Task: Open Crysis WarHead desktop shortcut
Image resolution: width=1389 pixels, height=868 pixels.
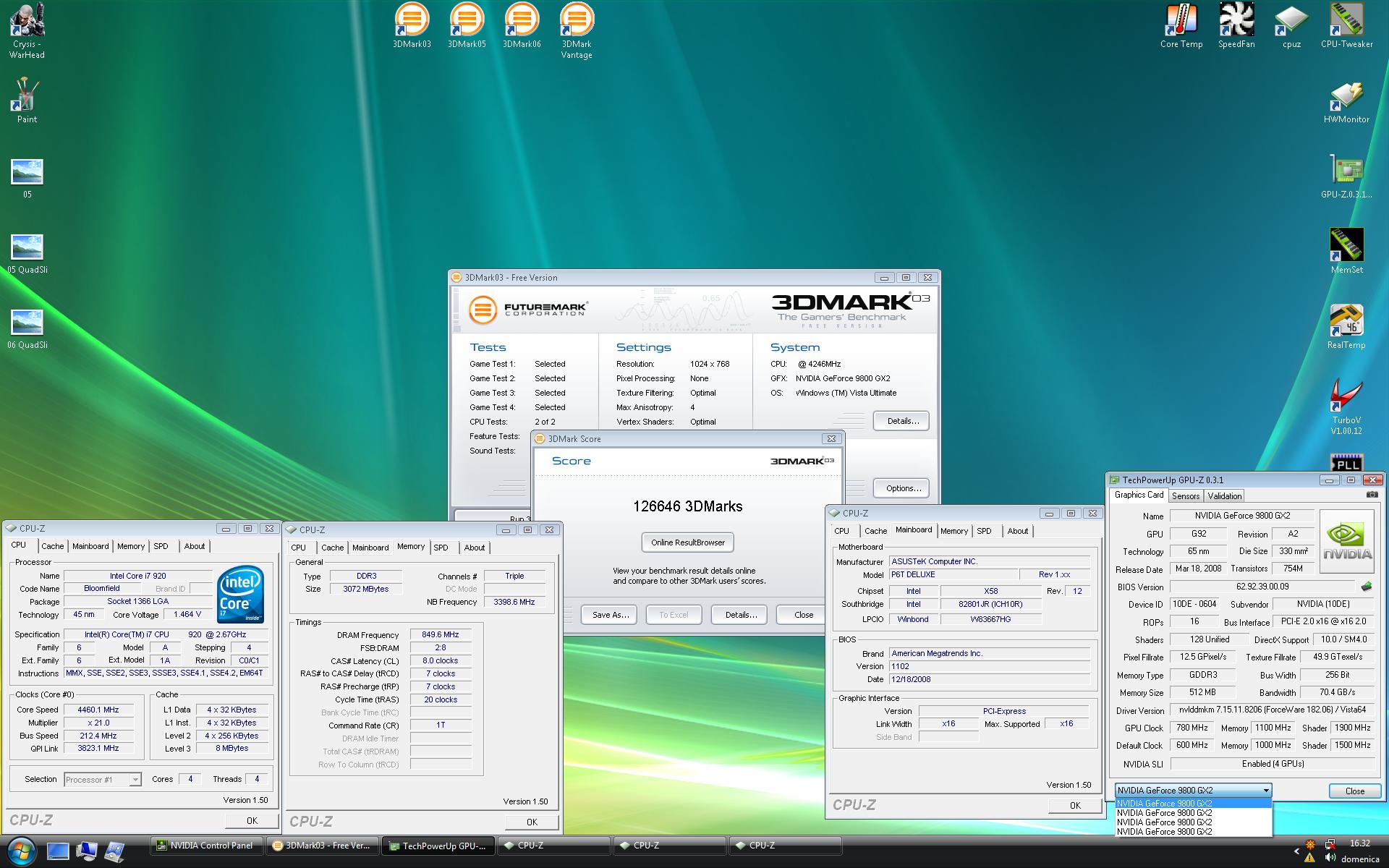Action: tap(27, 30)
